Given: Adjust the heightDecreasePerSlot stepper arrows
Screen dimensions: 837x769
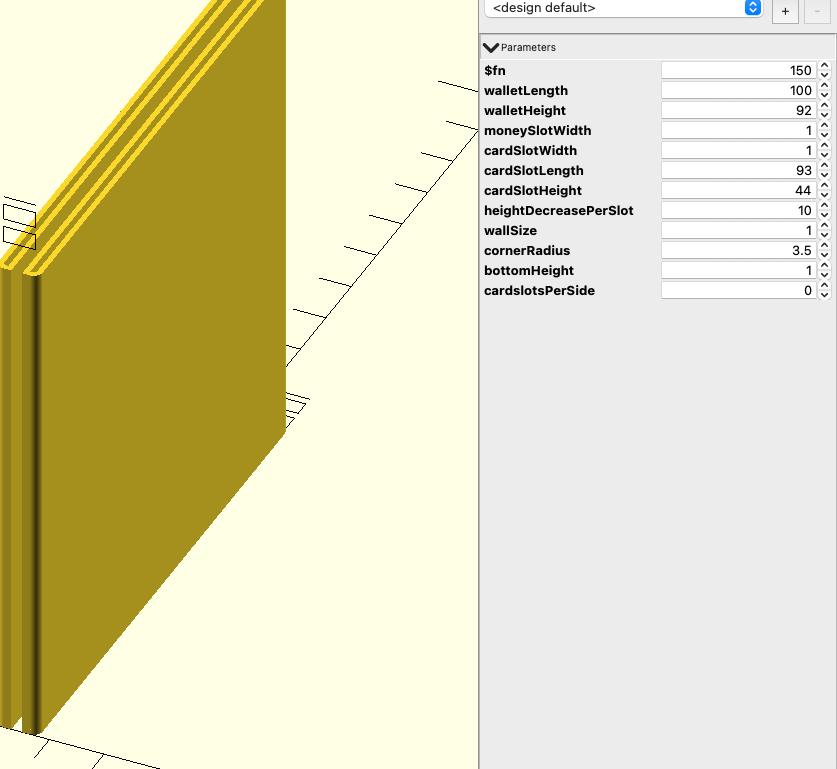Looking at the screenshot, I should tap(825, 210).
